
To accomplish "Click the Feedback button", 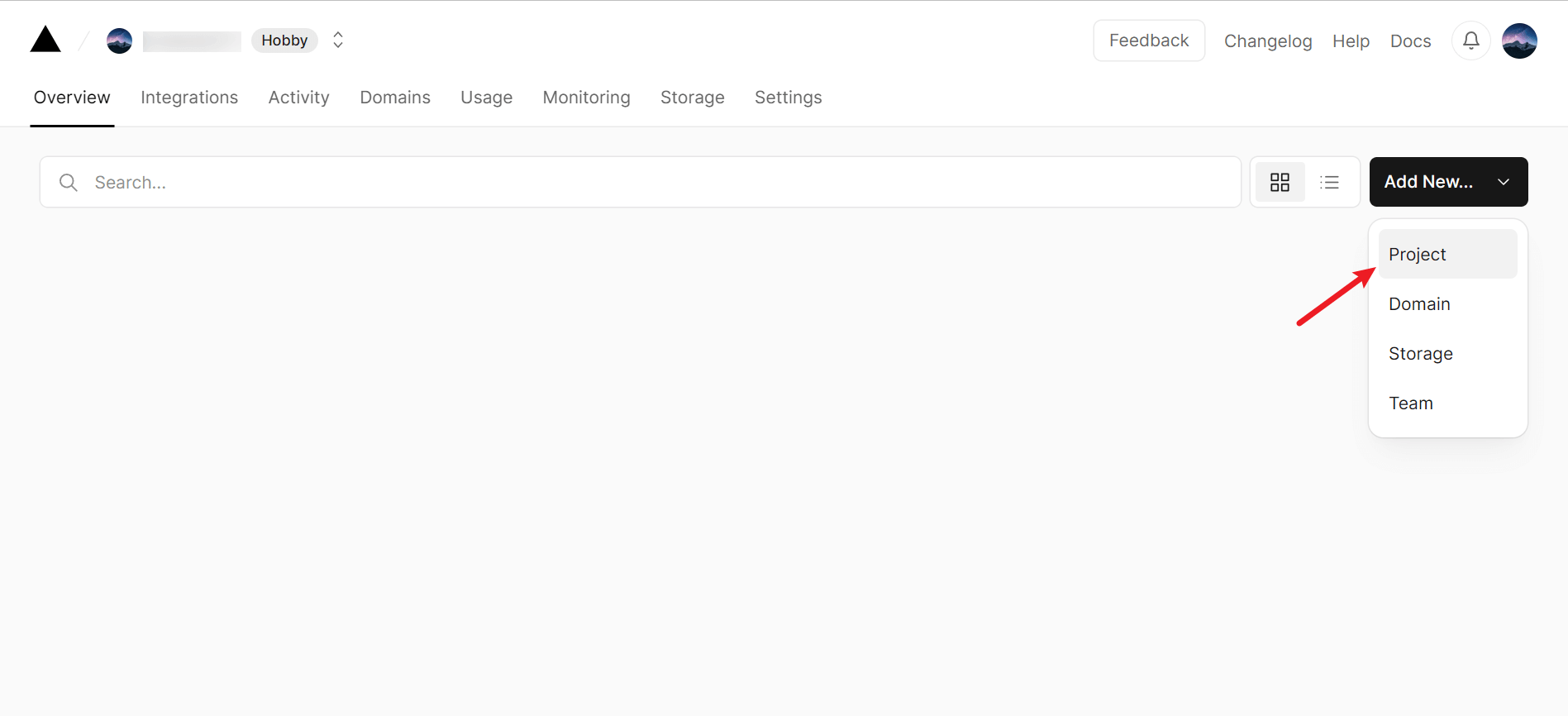I will pos(1148,41).
